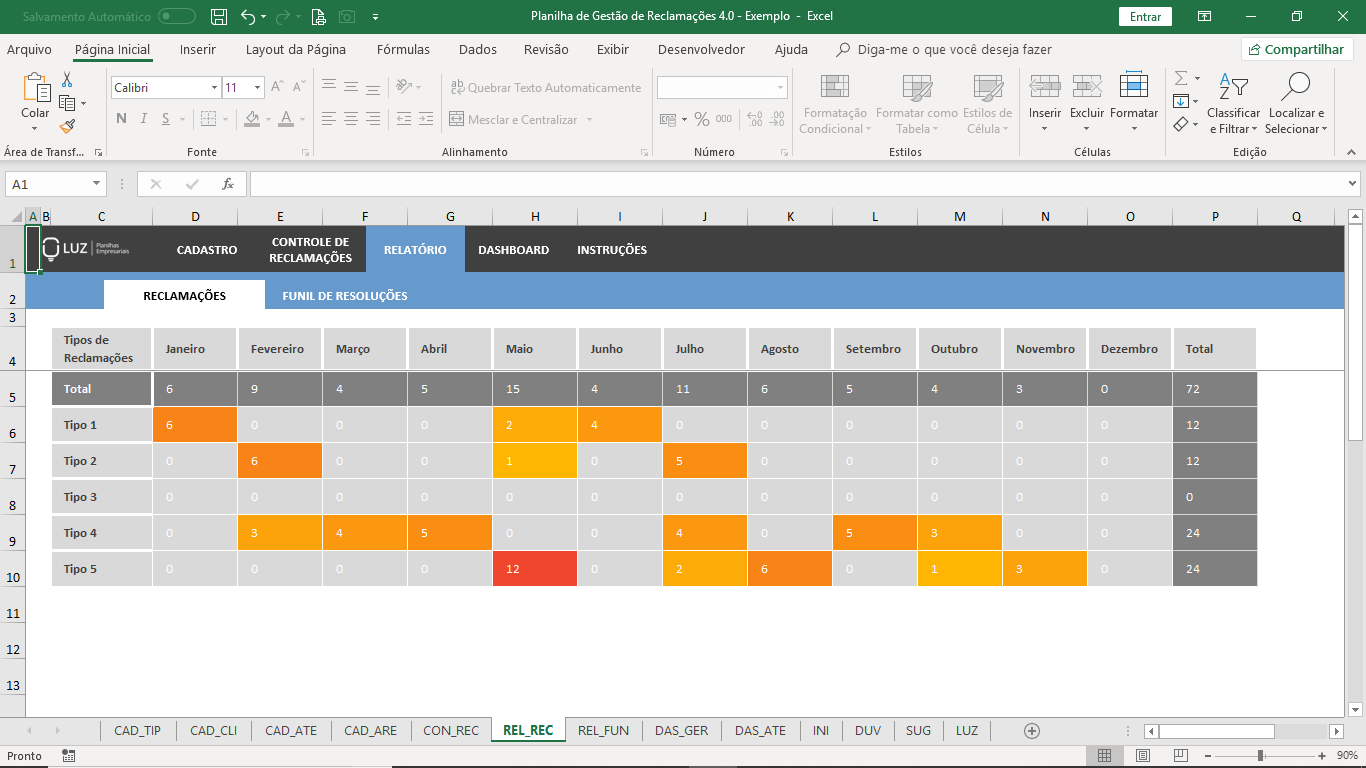Open the FUNIL DE RESOLUÇÕES link
Screen dimensions: 1366x768
344,296
